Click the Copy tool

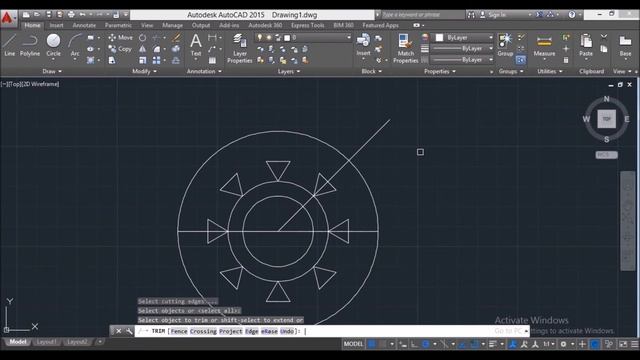120,49
